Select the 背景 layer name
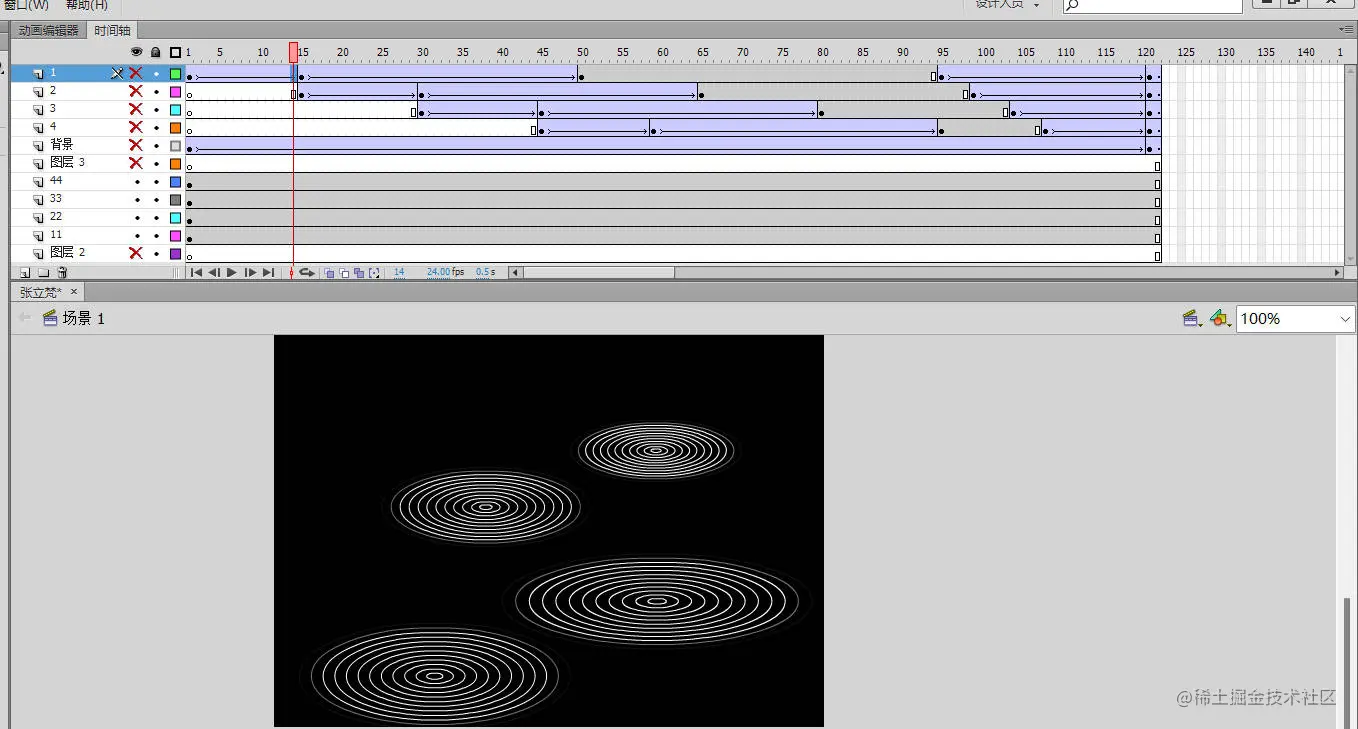1358x729 pixels. tap(61, 145)
